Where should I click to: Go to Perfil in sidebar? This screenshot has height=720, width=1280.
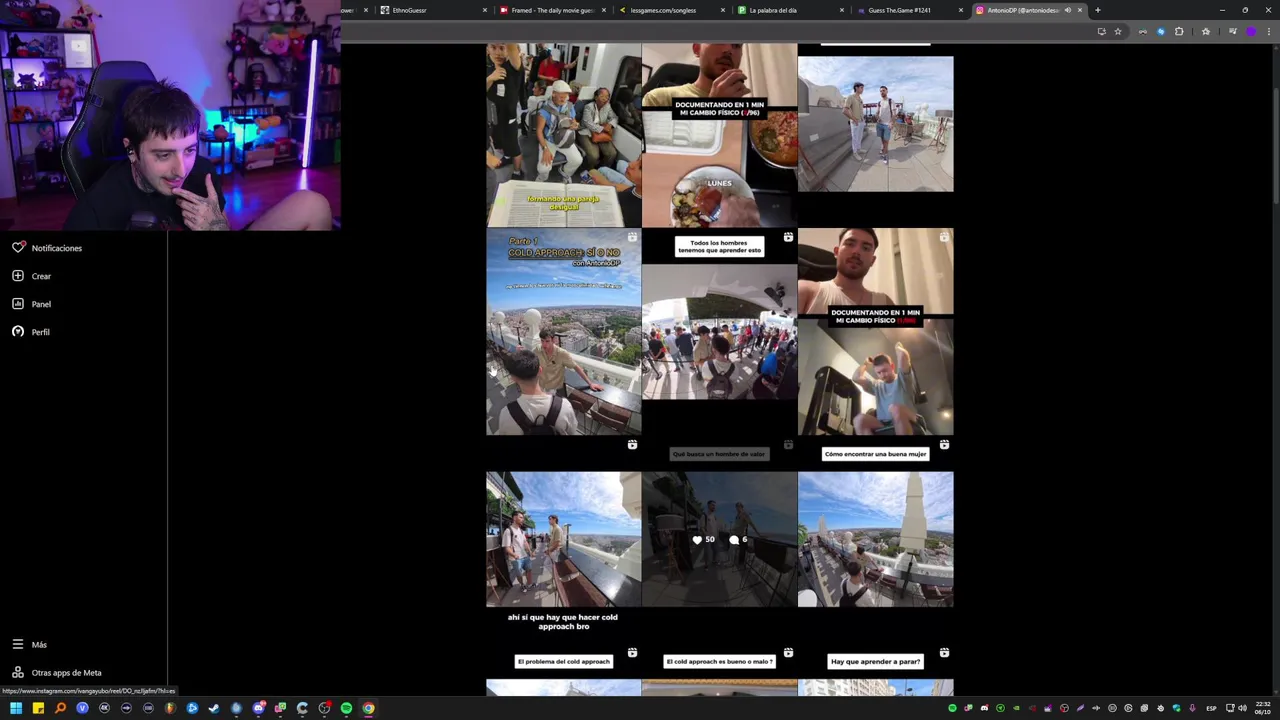coord(40,332)
